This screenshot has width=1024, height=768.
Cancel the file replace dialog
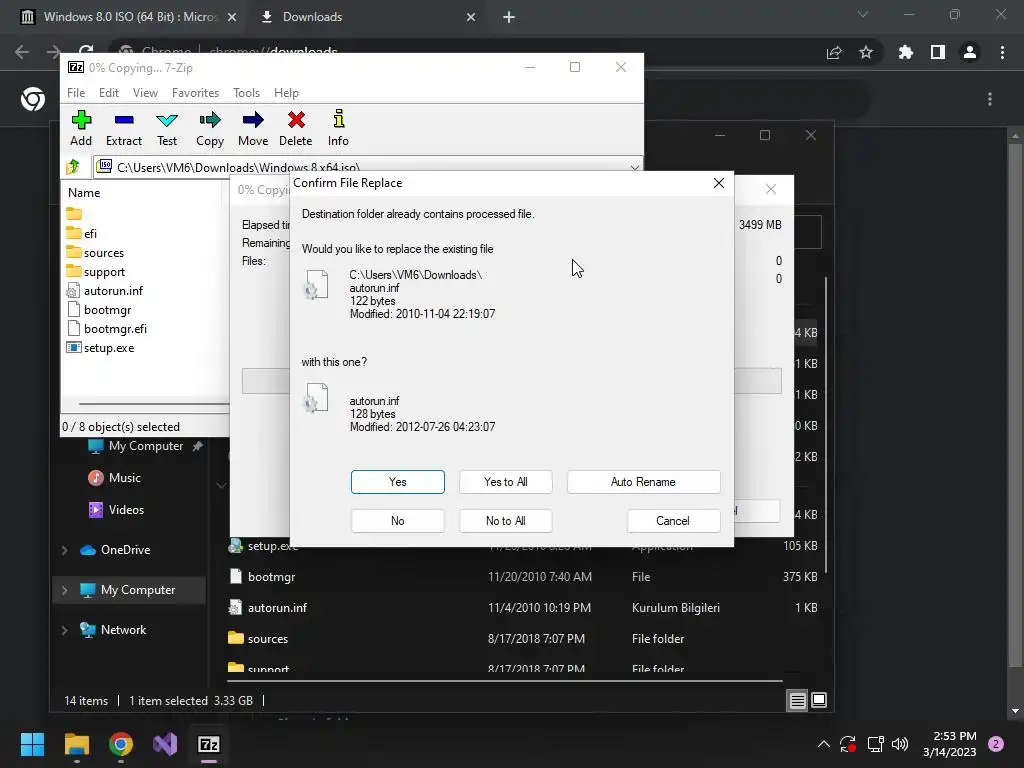(x=673, y=520)
